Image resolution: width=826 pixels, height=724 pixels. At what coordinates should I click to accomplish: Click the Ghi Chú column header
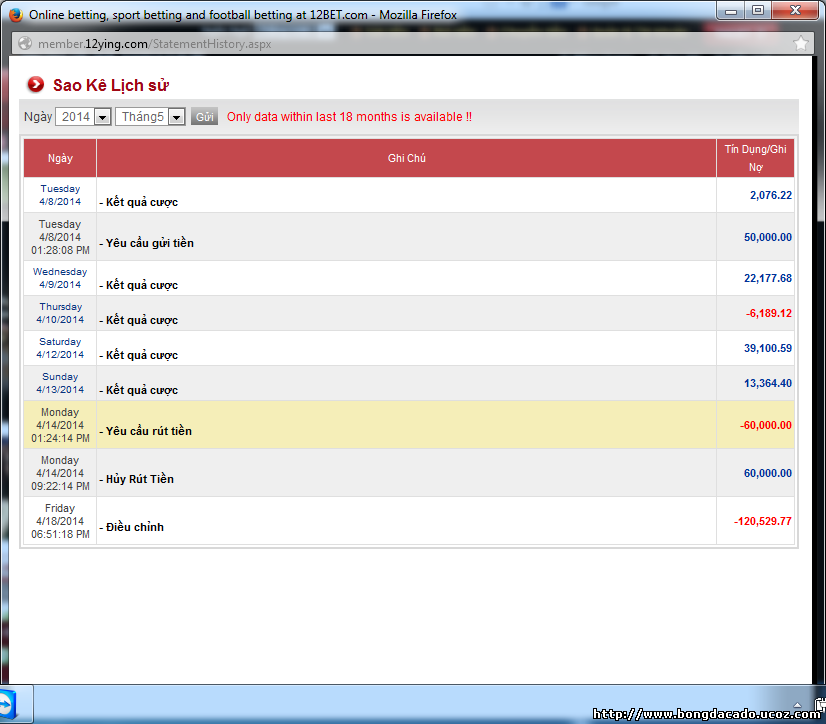(x=406, y=158)
